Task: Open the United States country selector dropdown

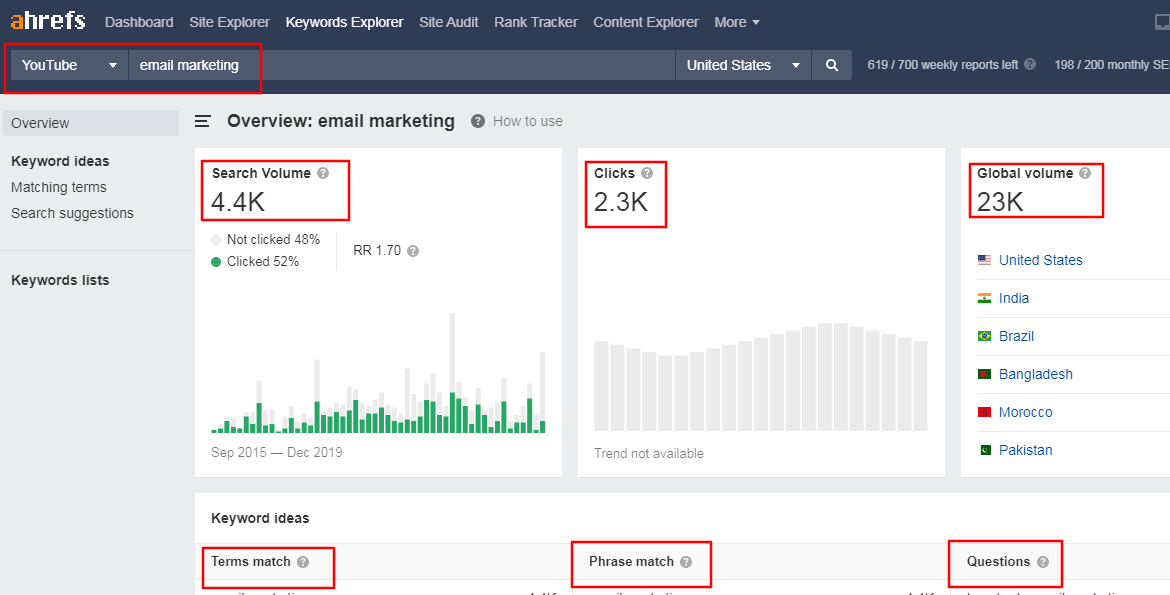Action: pyautogui.click(x=743, y=64)
